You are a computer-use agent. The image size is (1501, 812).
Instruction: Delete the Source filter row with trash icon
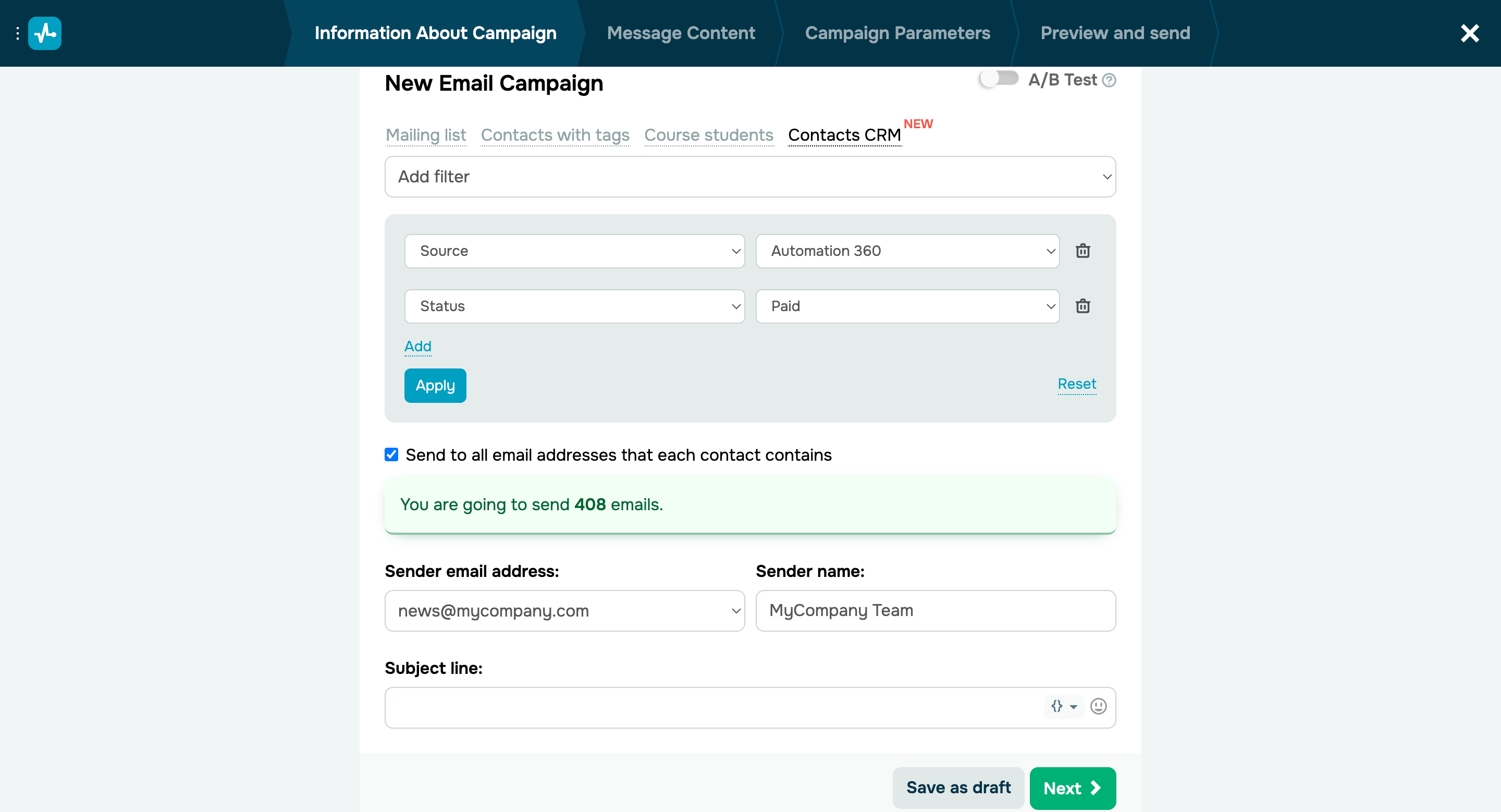[x=1082, y=251]
